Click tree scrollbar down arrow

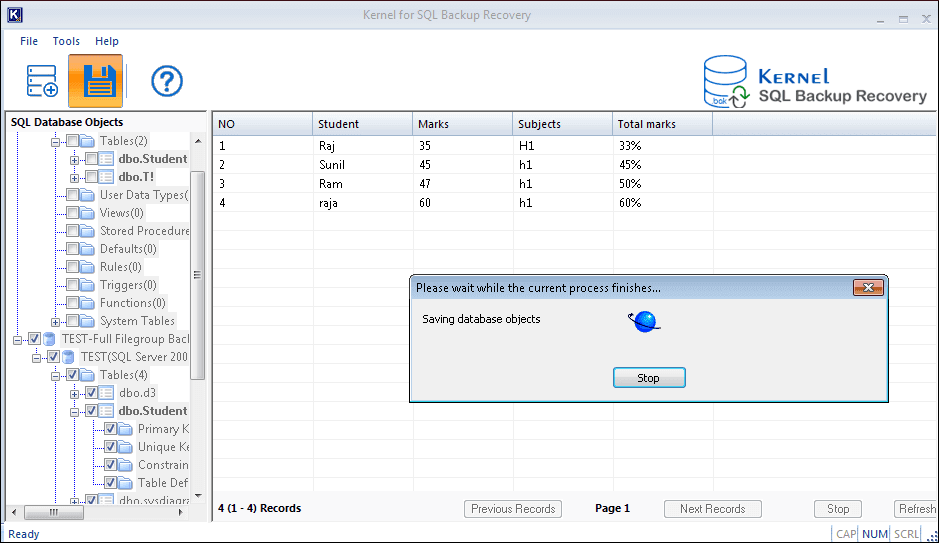point(198,496)
